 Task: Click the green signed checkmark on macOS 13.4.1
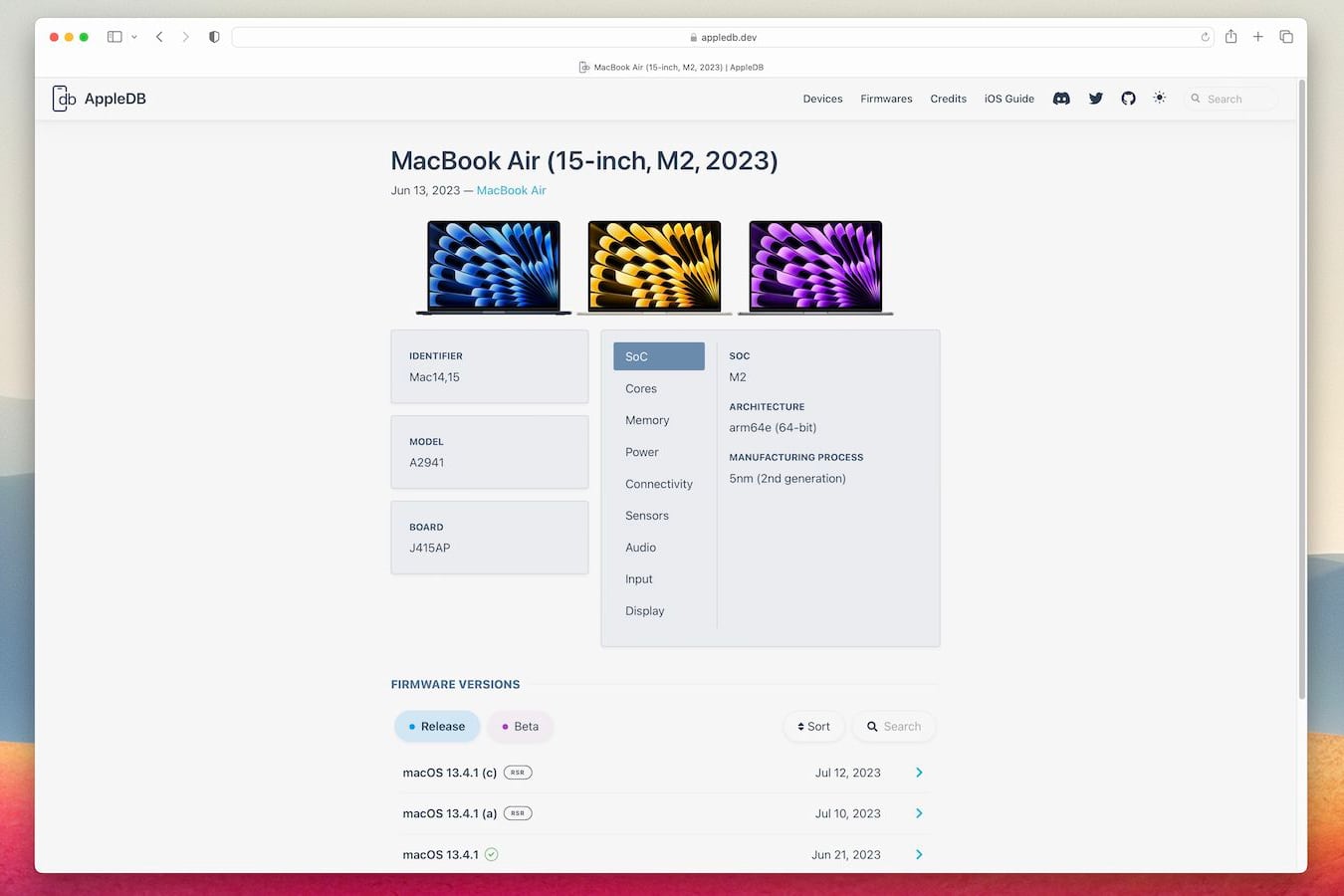[491, 854]
